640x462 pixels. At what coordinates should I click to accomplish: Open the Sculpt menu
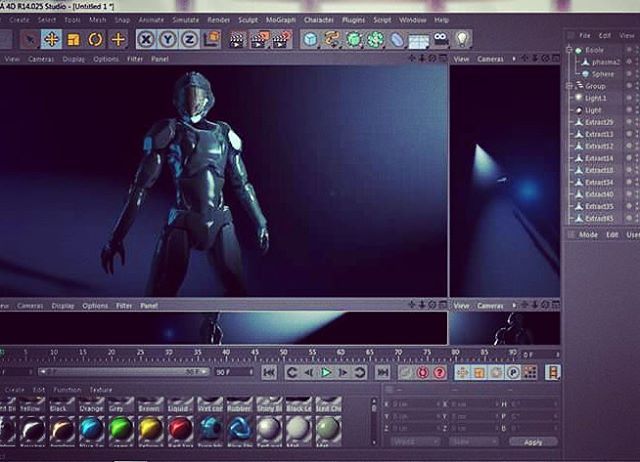(x=248, y=20)
